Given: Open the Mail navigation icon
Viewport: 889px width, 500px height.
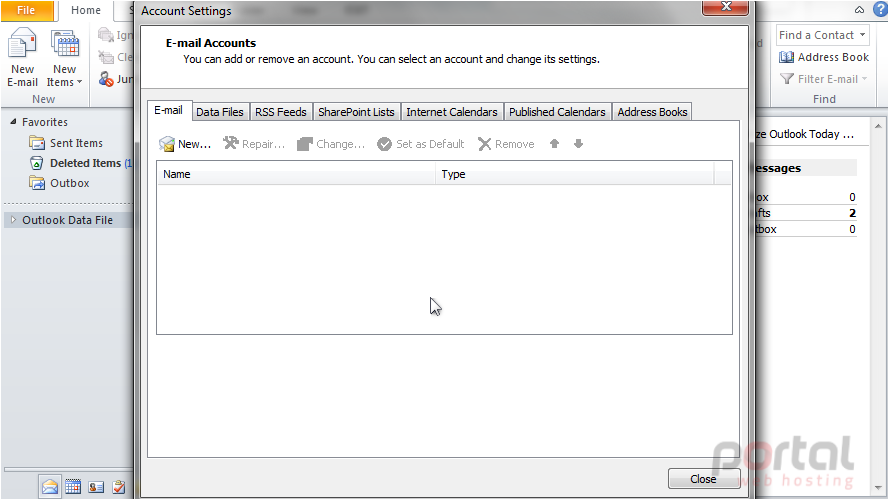Looking at the screenshot, I should (50, 486).
